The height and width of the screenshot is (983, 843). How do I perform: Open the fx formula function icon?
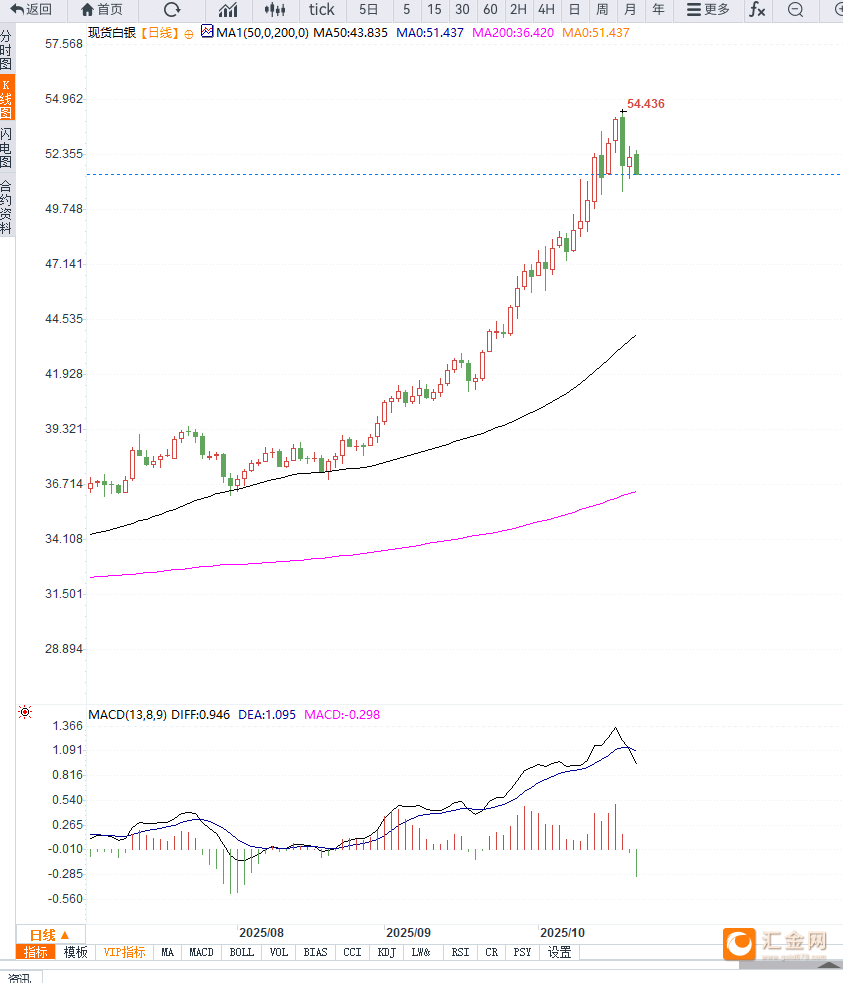click(758, 10)
